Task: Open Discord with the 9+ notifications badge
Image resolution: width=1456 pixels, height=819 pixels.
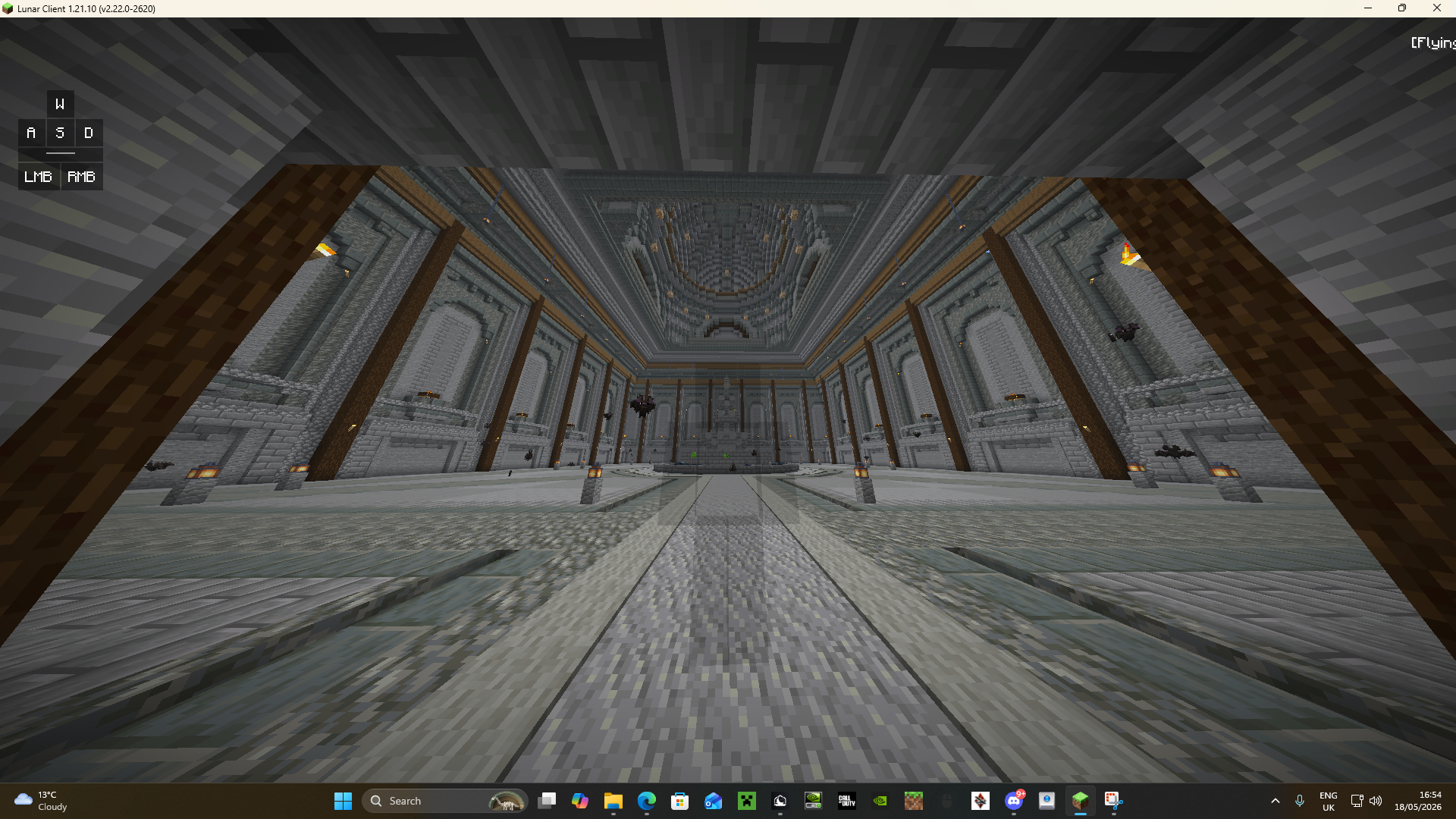Action: [x=1014, y=801]
